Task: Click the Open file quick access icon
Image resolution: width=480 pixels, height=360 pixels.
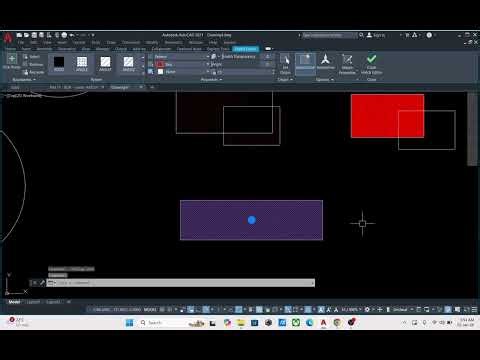Action: tap(27, 35)
